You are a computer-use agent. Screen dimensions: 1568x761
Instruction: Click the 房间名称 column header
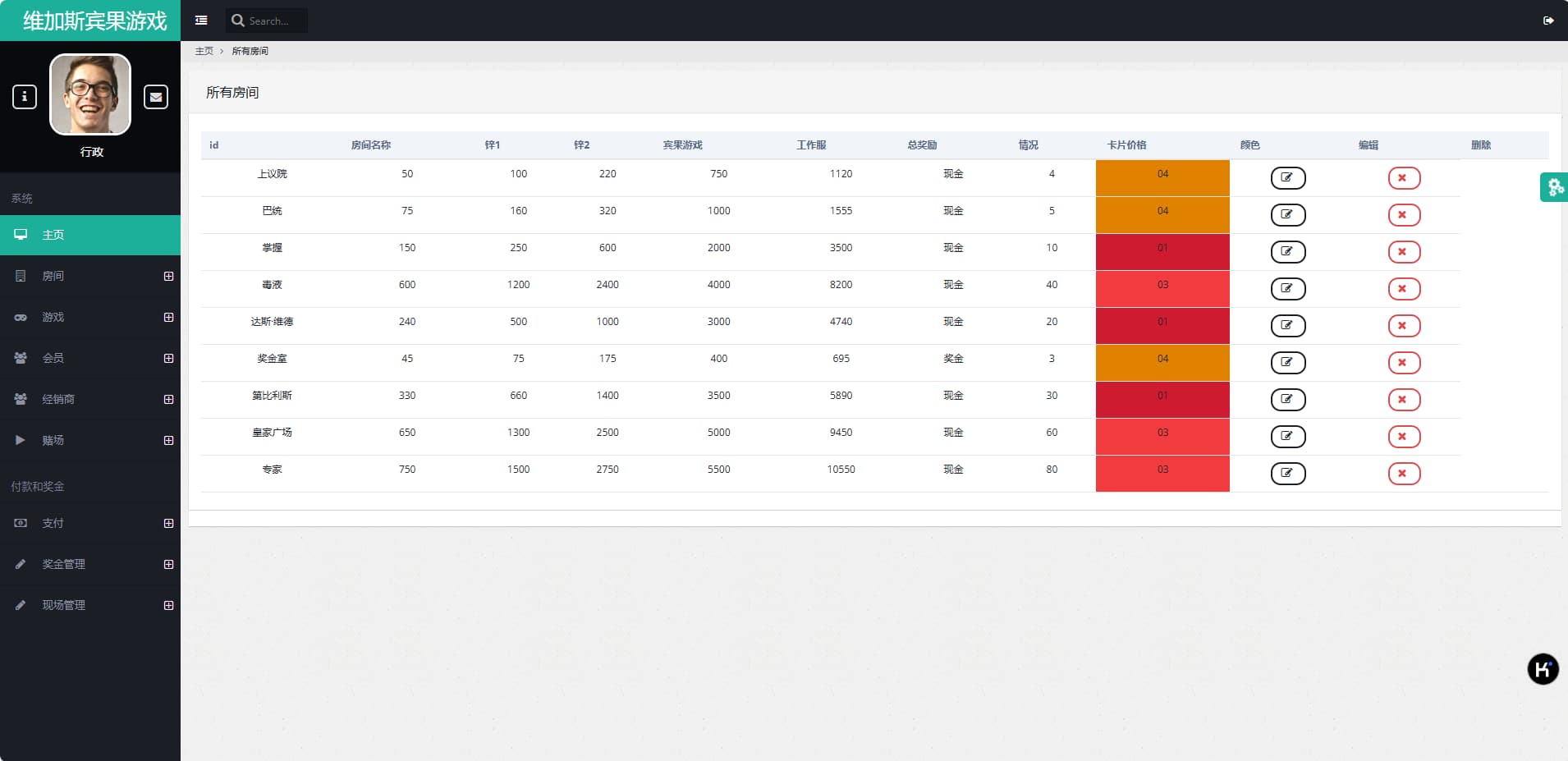coord(370,145)
